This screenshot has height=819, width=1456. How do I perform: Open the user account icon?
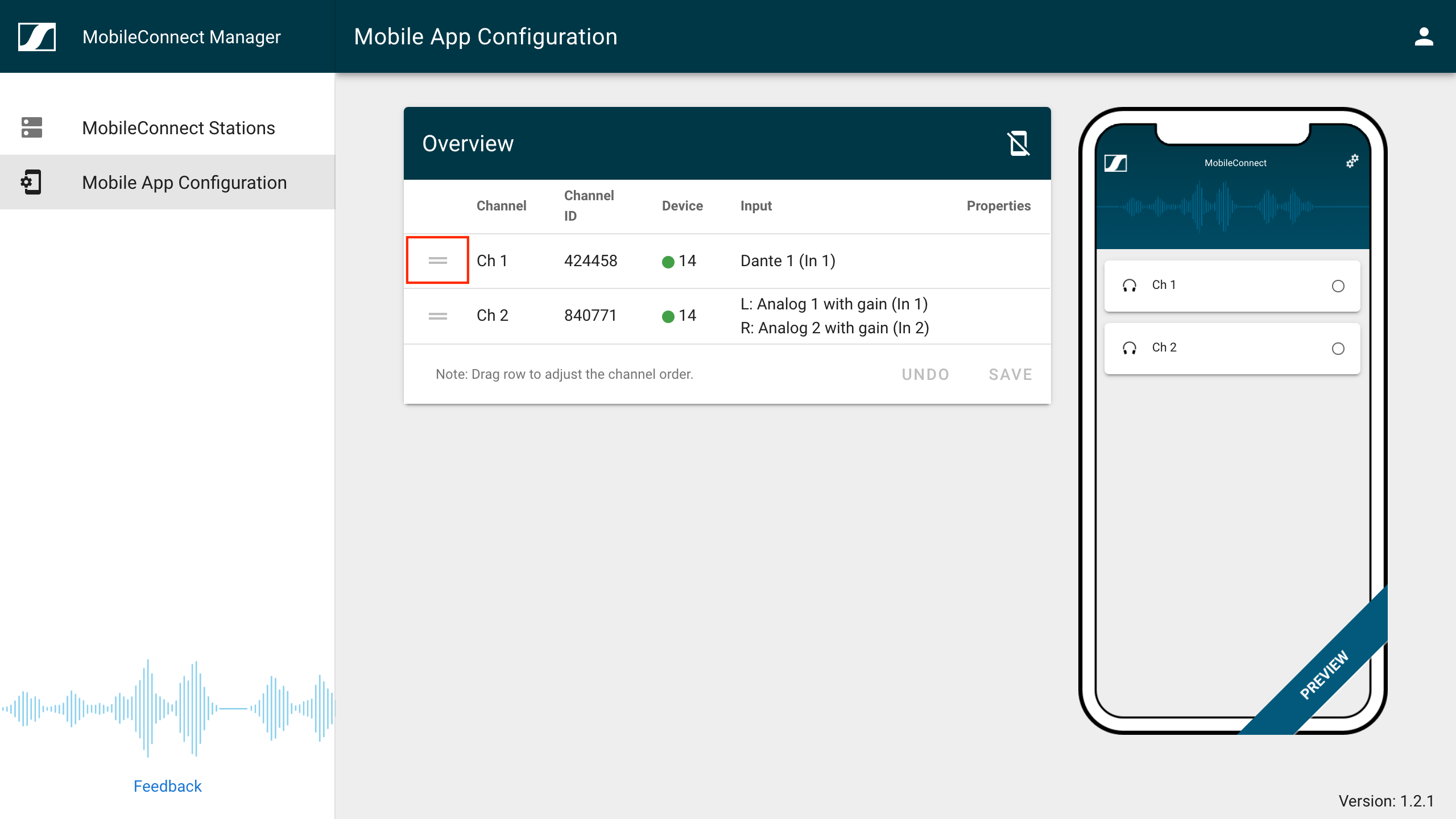click(1424, 37)
